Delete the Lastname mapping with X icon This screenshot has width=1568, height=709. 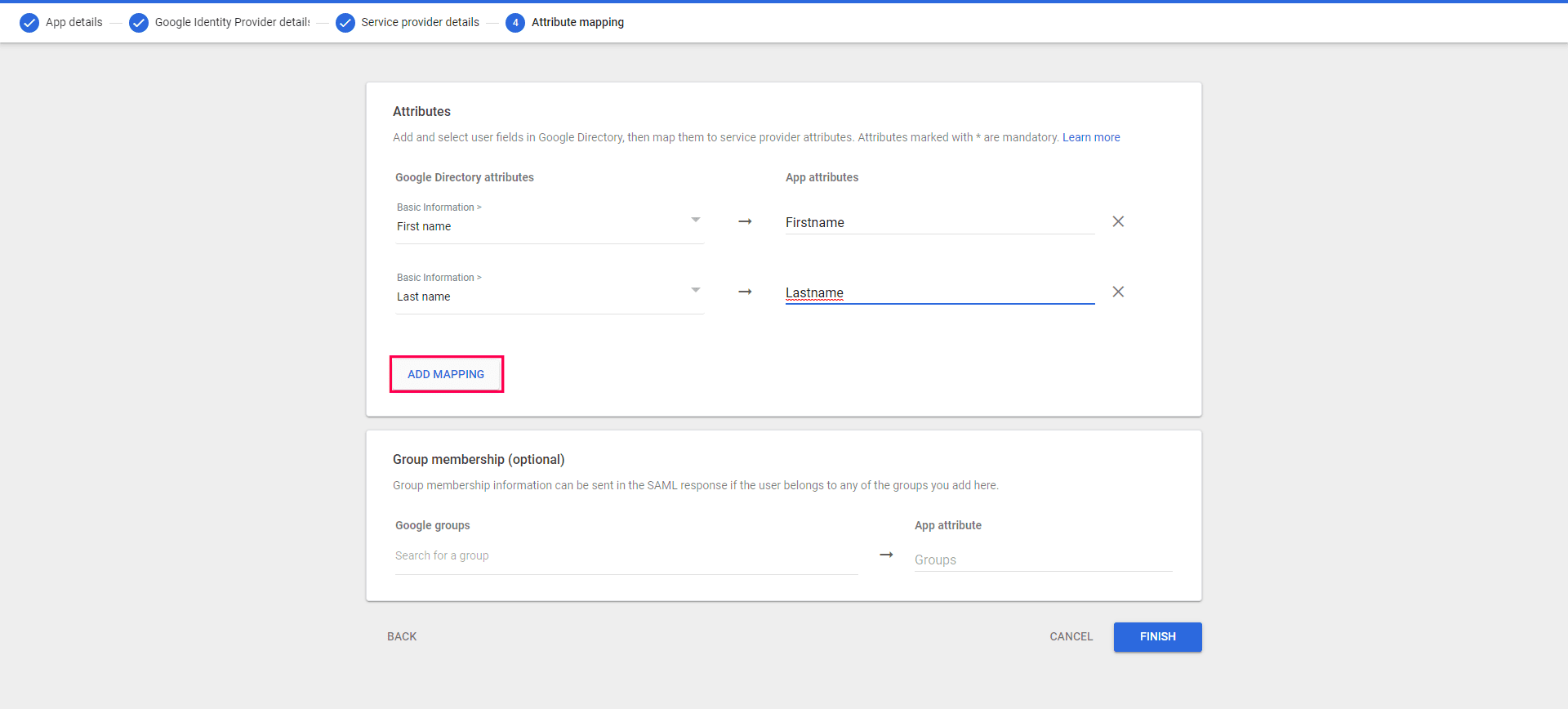1118,292
